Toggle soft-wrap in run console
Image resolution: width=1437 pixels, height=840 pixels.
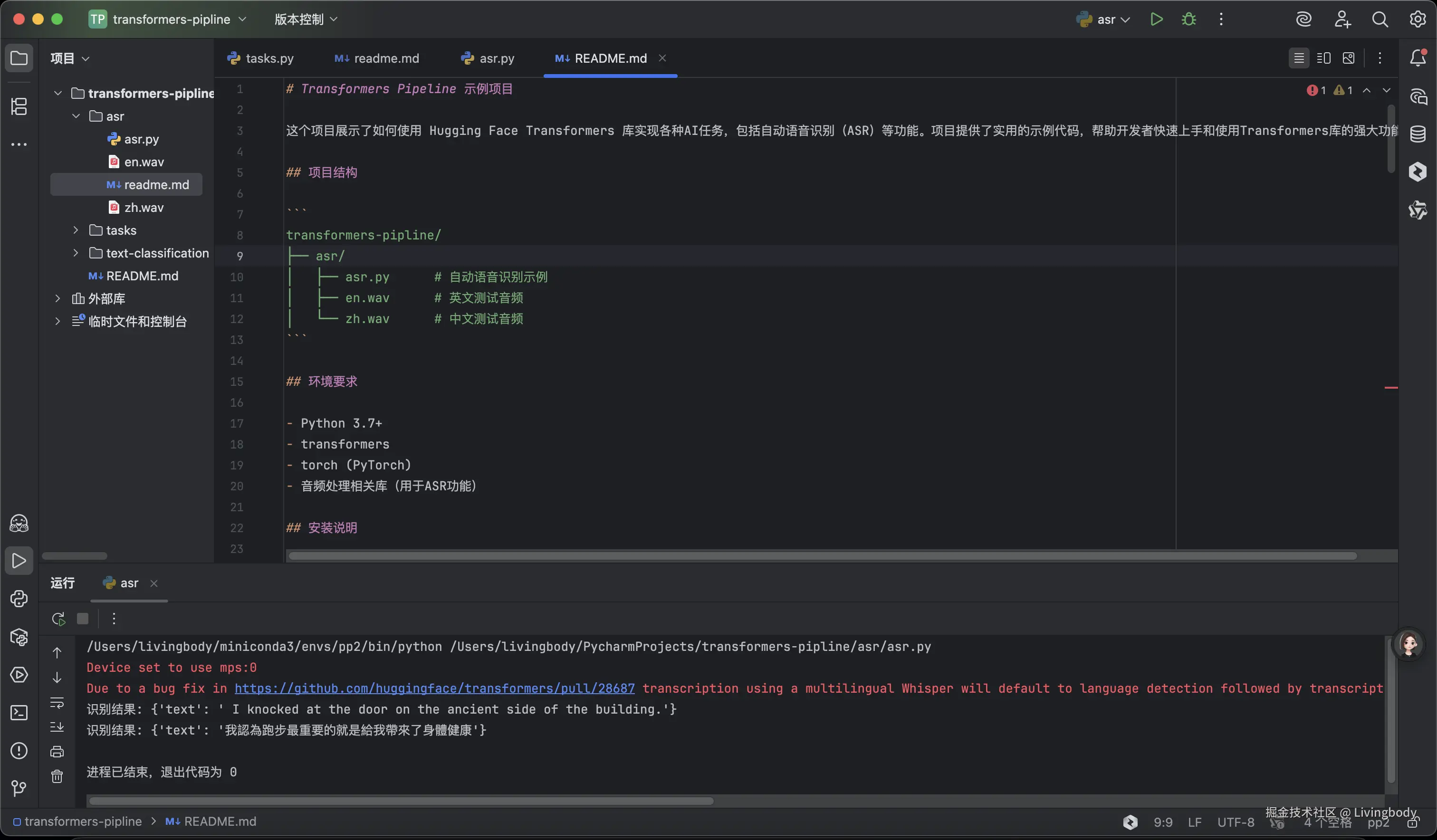[57, 703]
